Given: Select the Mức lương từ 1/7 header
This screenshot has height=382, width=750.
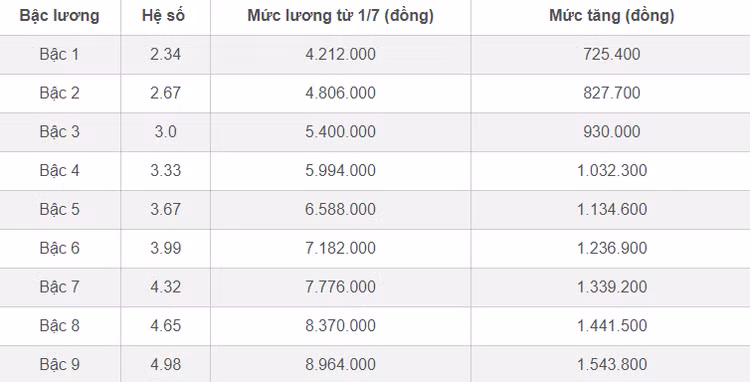Looking at the screenshot, I should (341, 16).
